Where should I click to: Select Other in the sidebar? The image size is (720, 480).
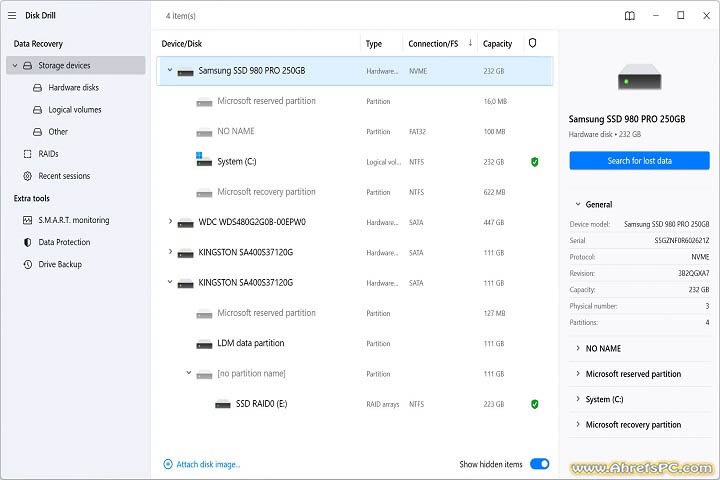click(58, 132)
